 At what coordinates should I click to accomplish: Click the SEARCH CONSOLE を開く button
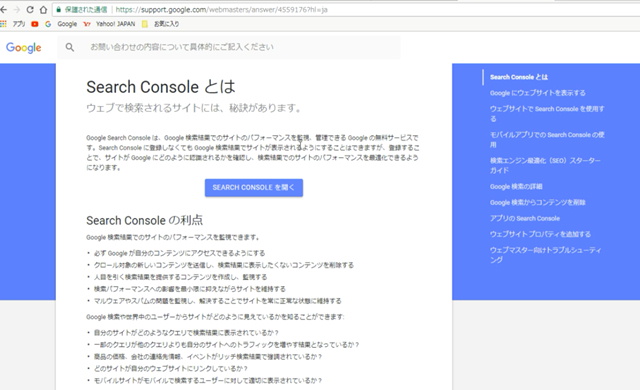[253, 188]
